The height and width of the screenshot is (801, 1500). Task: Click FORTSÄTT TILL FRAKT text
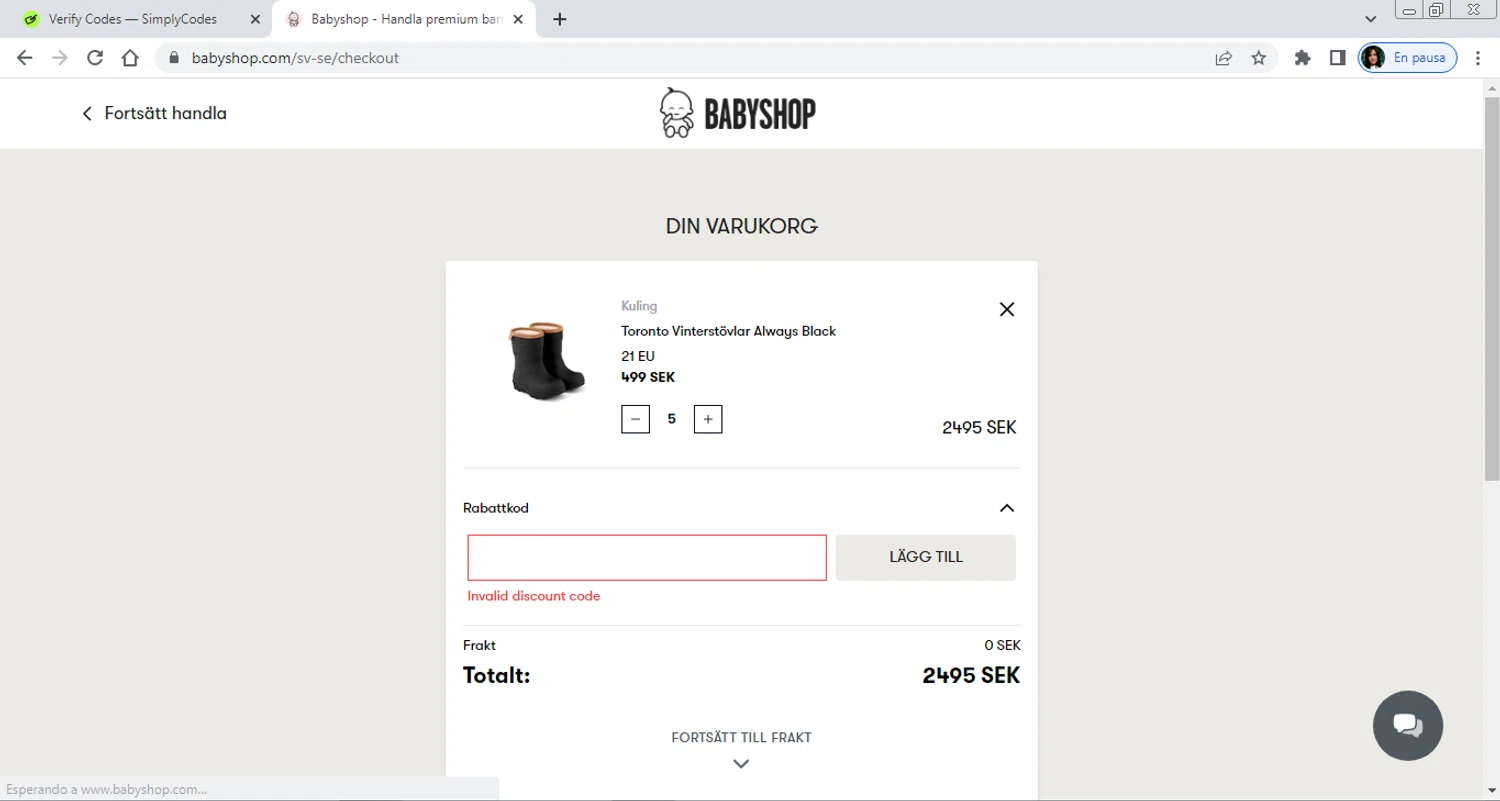click(741, 738)
